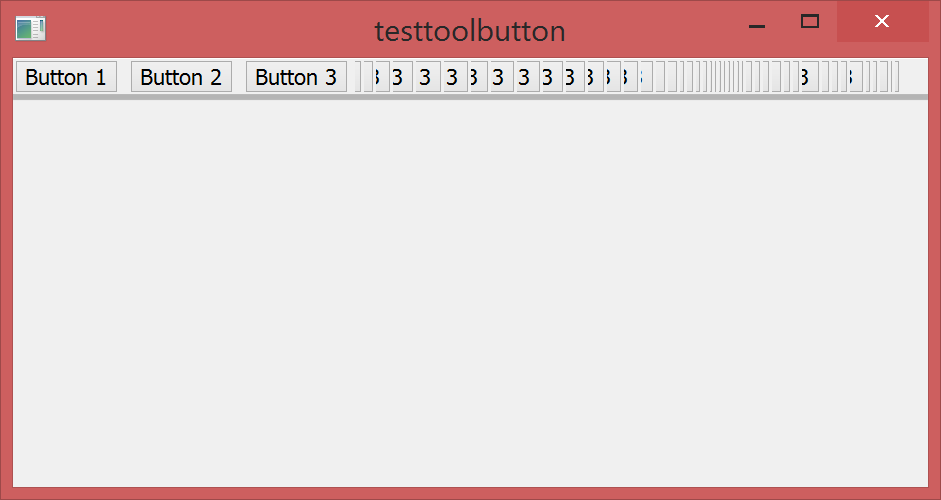941x500 pixels.
Task: Minimize the testtoolbutton window
Action: (x=757, y=24)
